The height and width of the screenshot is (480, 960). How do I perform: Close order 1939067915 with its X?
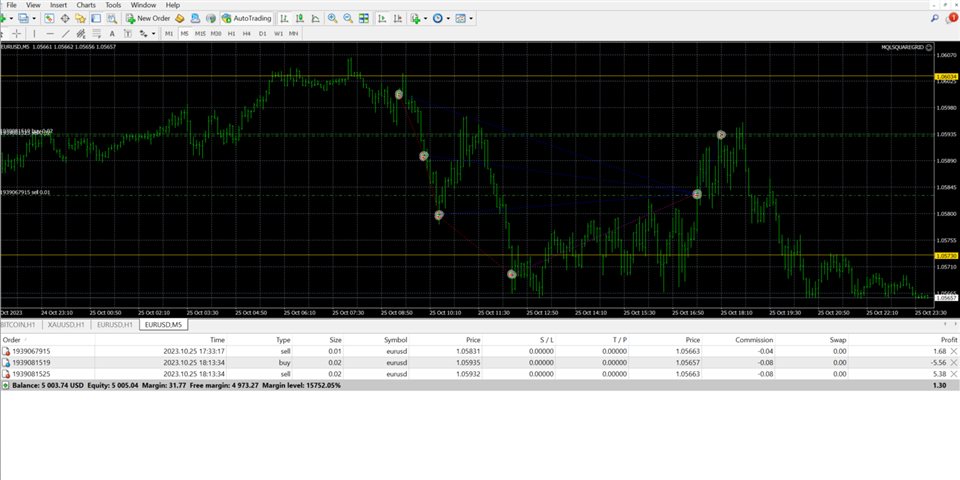pyautogui.click(x=953, y=351)
